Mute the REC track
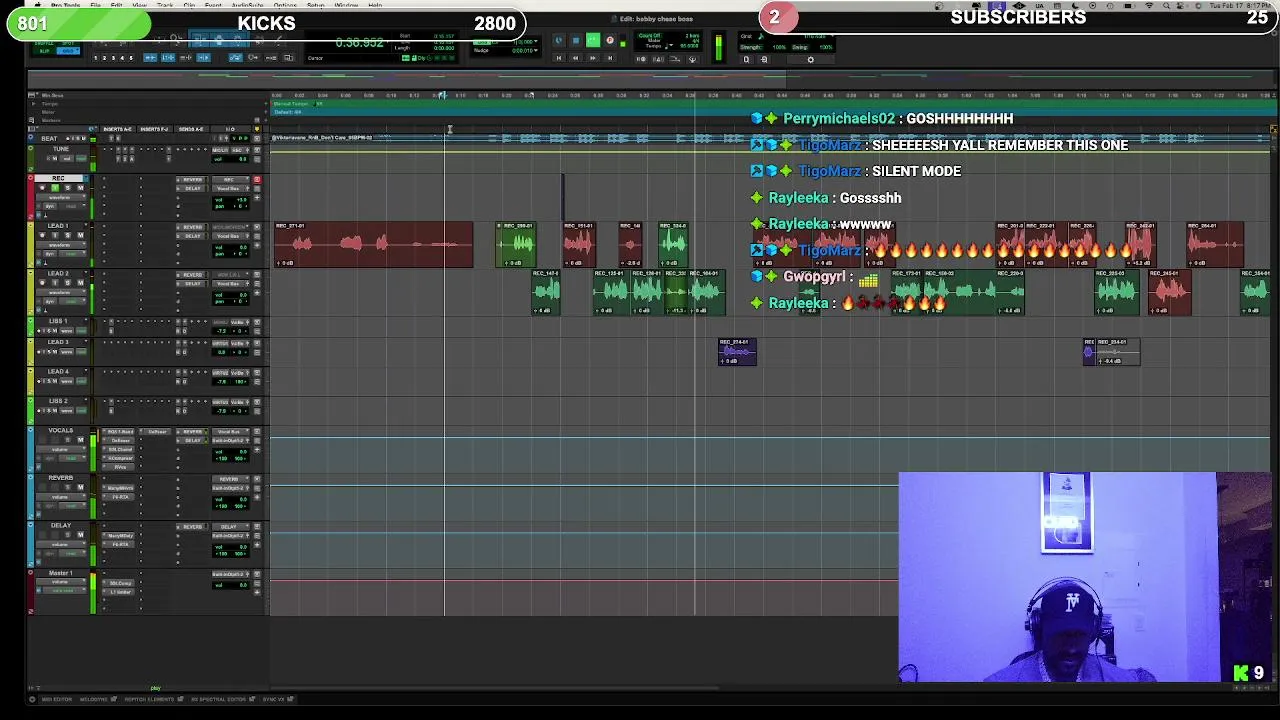1280x720 pixels. click(x=80, y=188)
